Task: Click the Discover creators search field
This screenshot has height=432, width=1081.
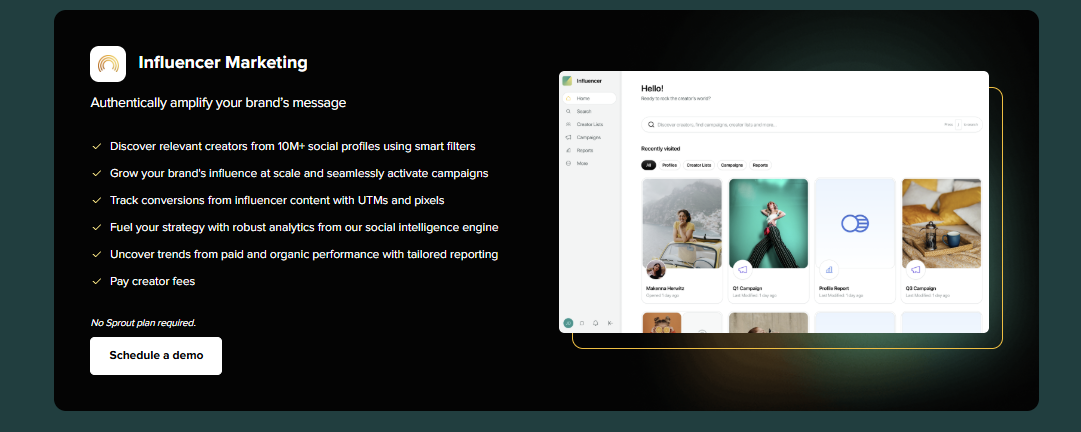Action: coord(811,125)
